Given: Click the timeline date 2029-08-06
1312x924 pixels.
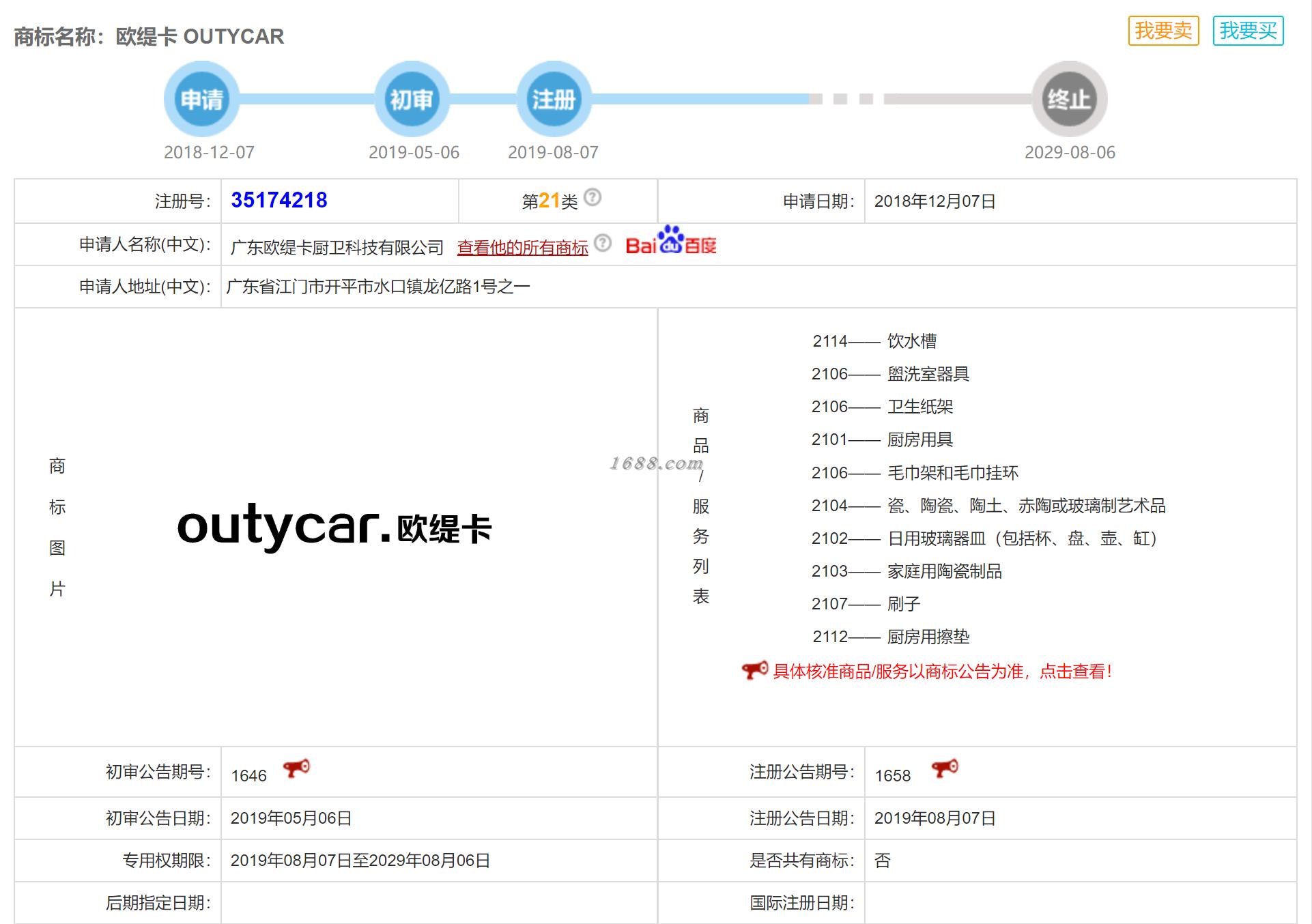Looking at the screenshot, I should click(x=1070, y=152).
